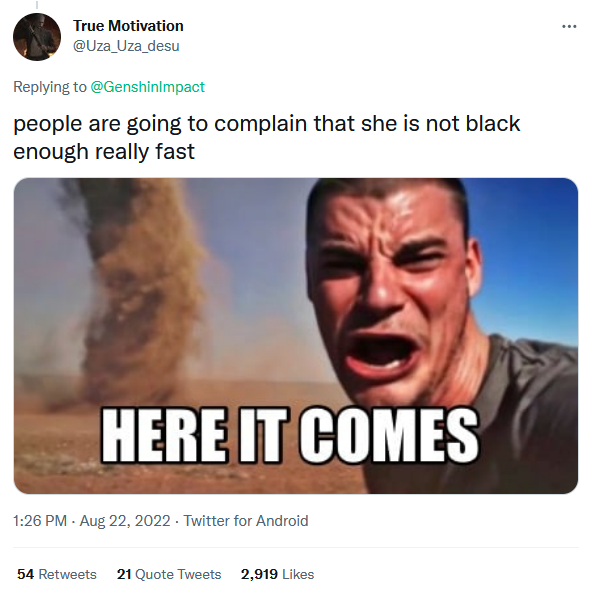
Task: Open the three-dot more options menu
Action: click(569, 26)
